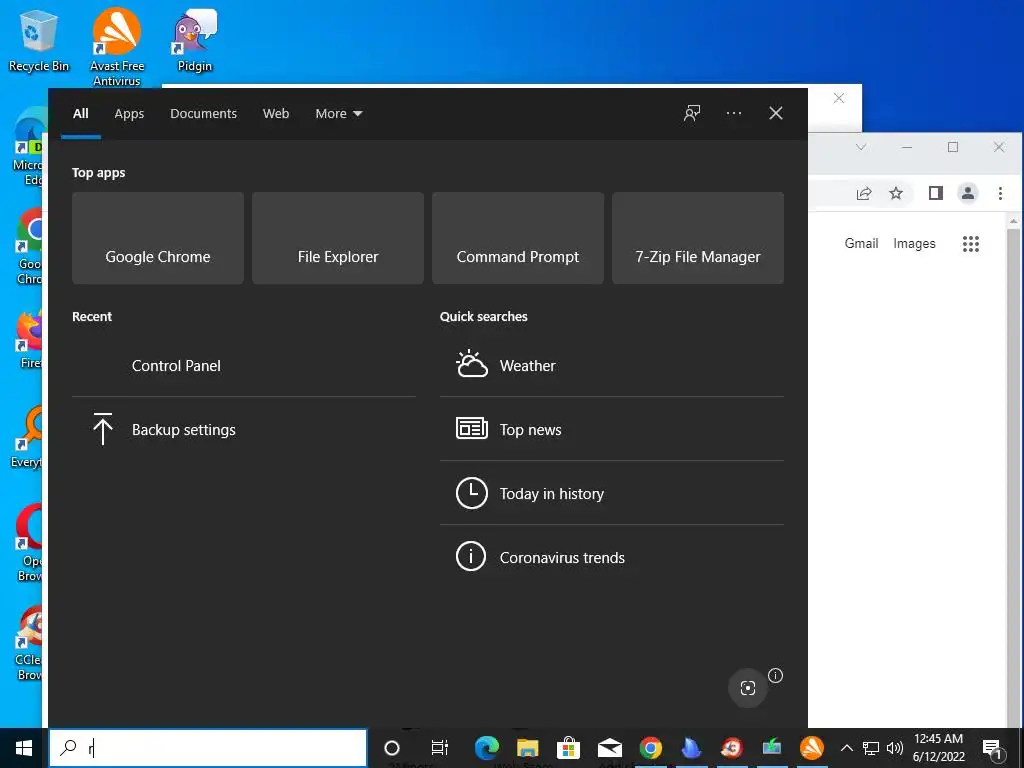This screenshot has width=1024, height=768.
Task: Open the Google apps grid
Action: click(970, 244)
